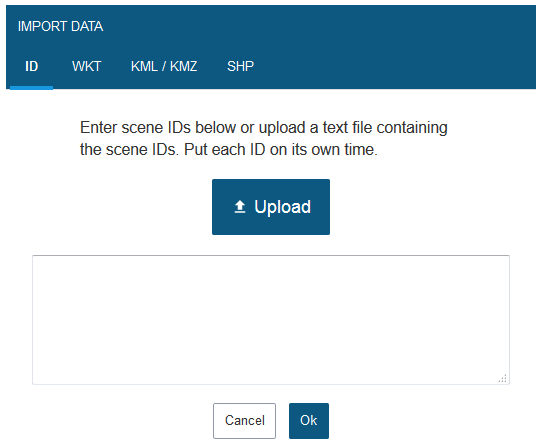Click the Upload button
Viewport: 540px width, 442px height.
tap(271, 207)
